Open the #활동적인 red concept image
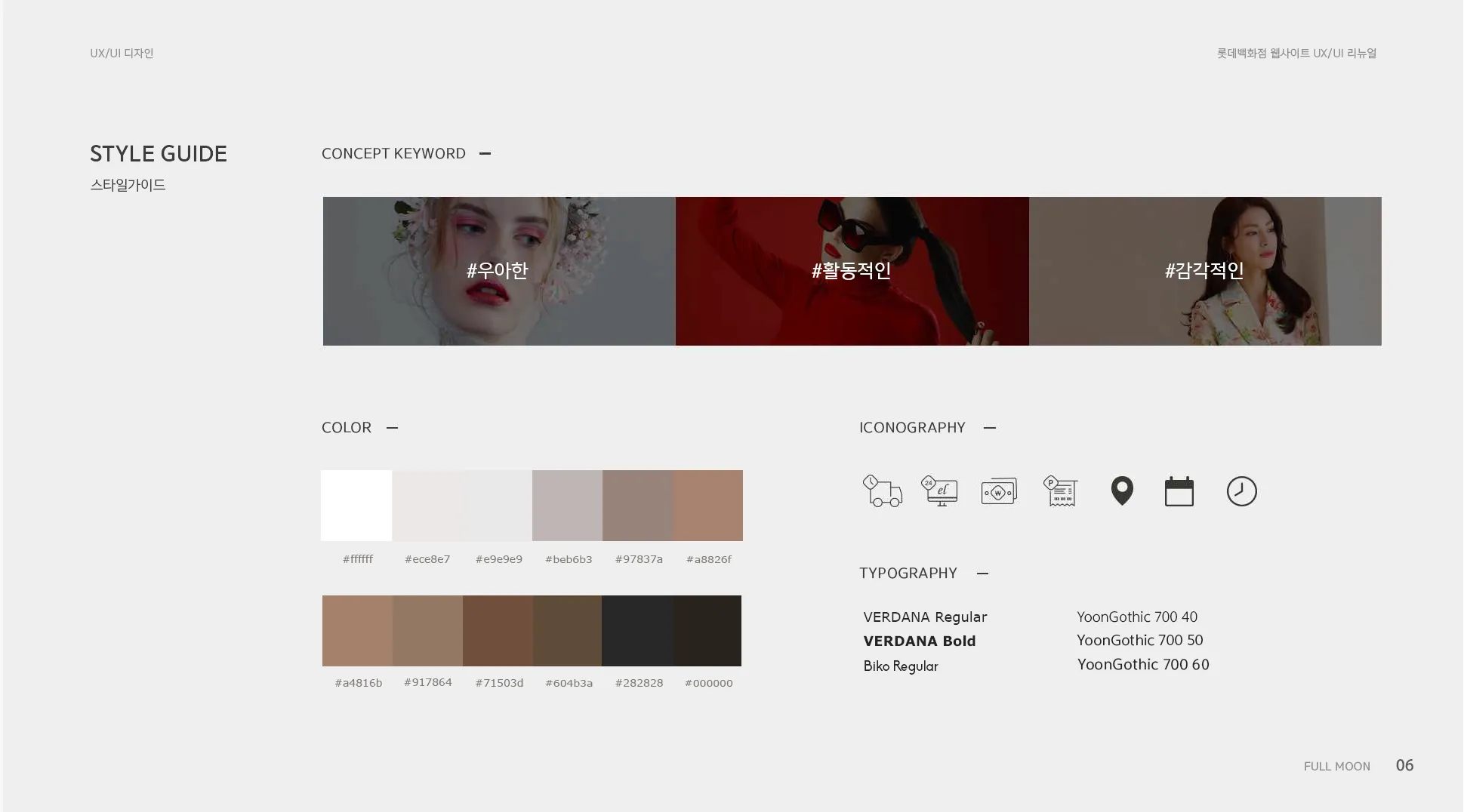Viewport: 1464px width, 812px height. pos(852,271)
